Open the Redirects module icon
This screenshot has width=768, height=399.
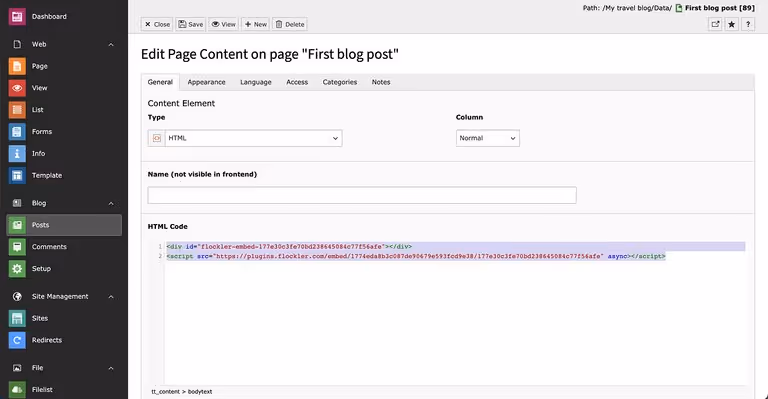pyautogui.click(x=17, y=340)
